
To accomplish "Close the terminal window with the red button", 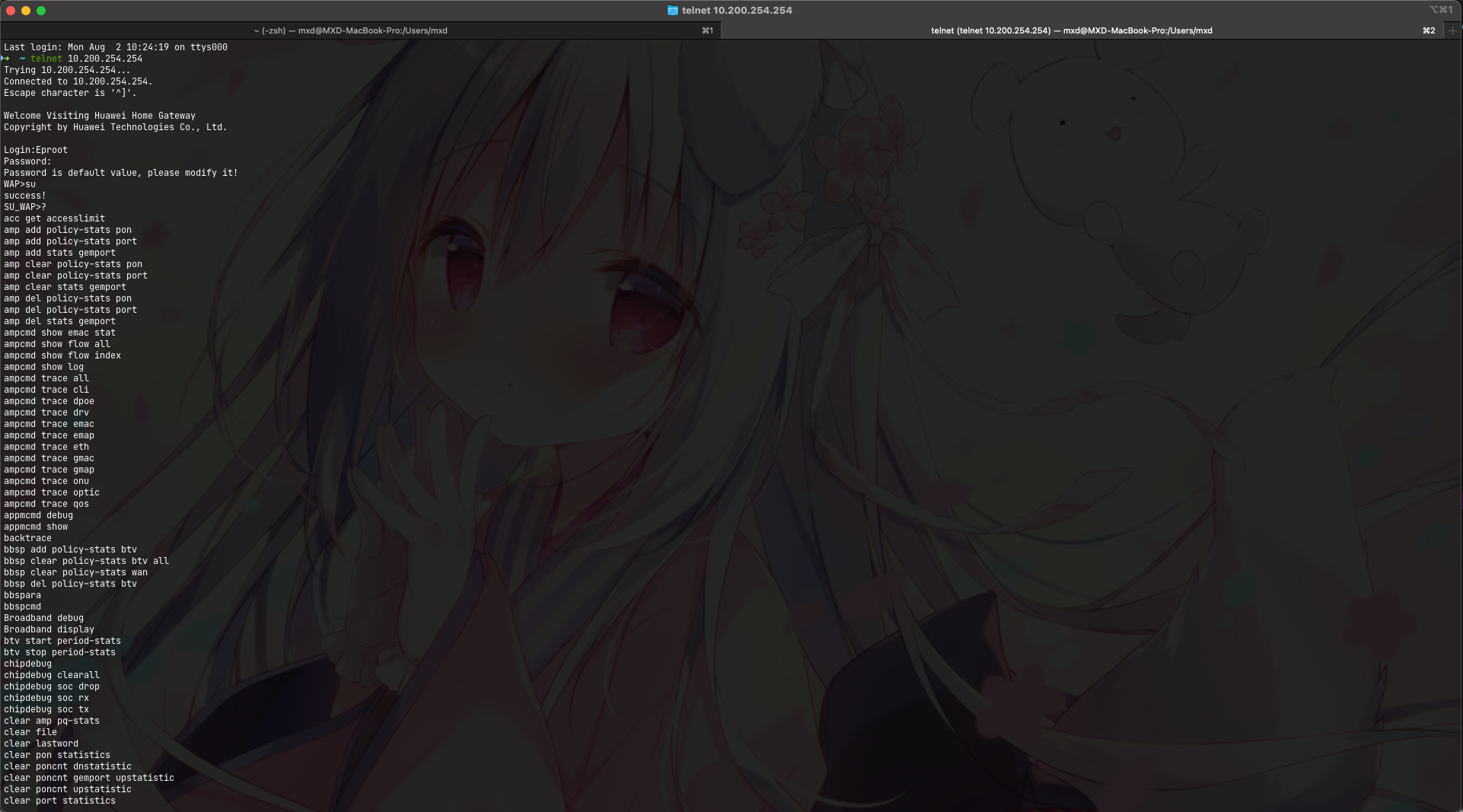I will (11, 11).
